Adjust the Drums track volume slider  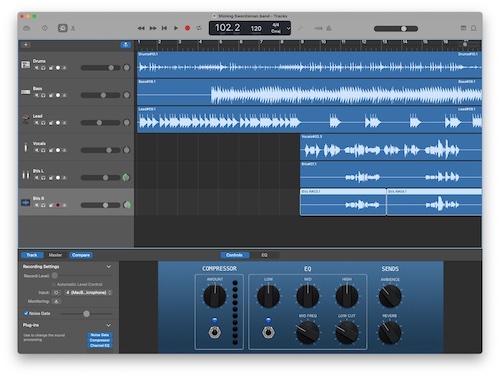(100, 68)
